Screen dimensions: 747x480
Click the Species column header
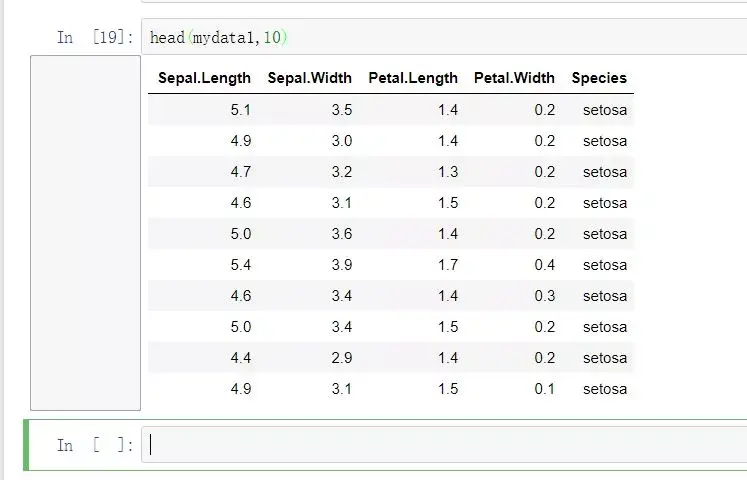coord(599,78)
